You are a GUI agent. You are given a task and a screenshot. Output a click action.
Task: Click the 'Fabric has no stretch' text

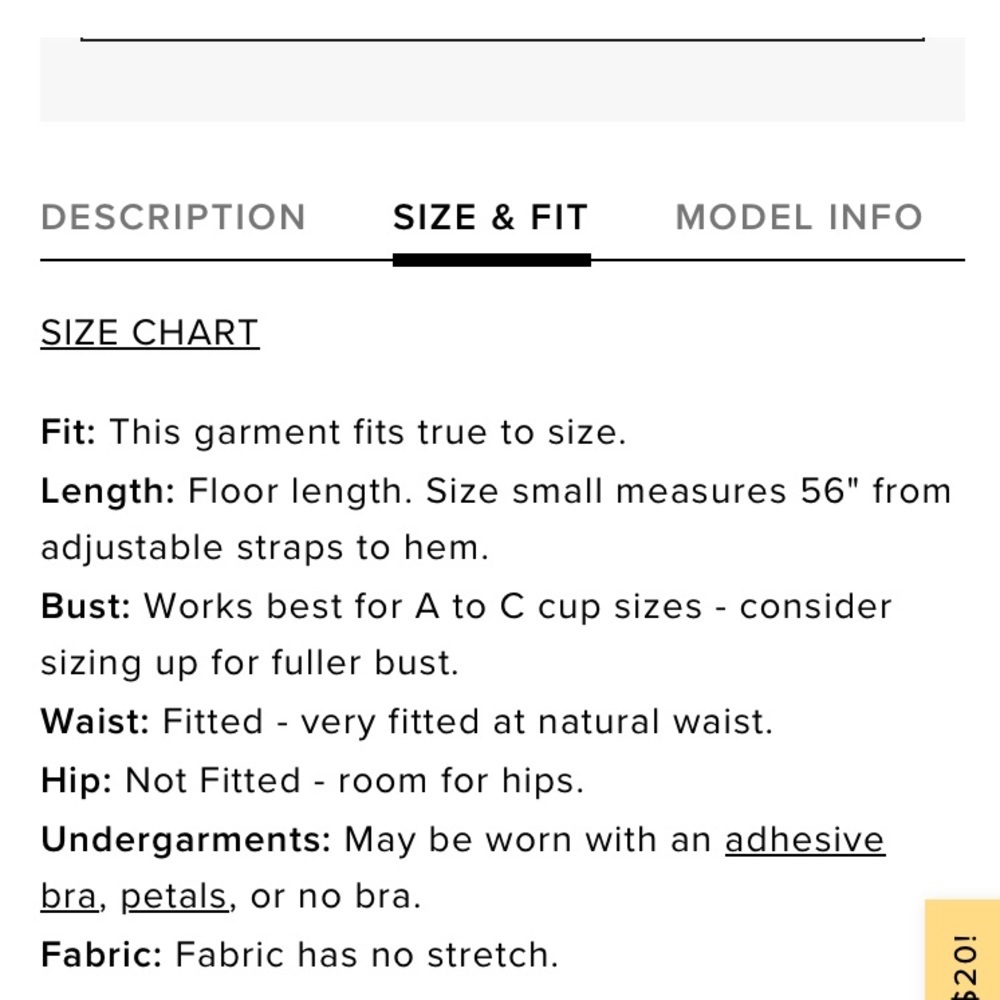pyautogui.click(x=366, y=955)
